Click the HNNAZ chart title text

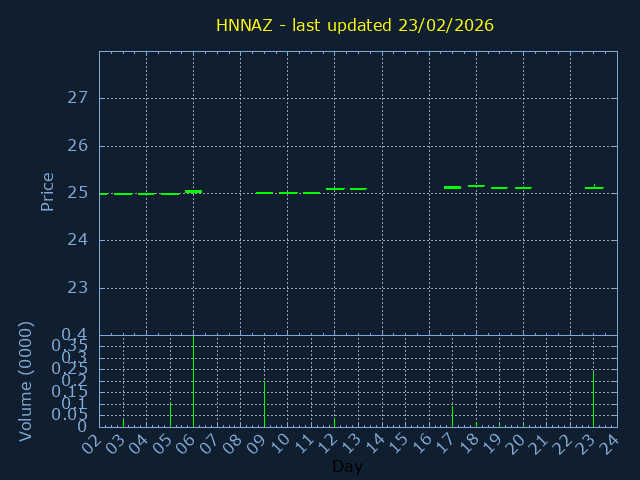click(355, 25)
